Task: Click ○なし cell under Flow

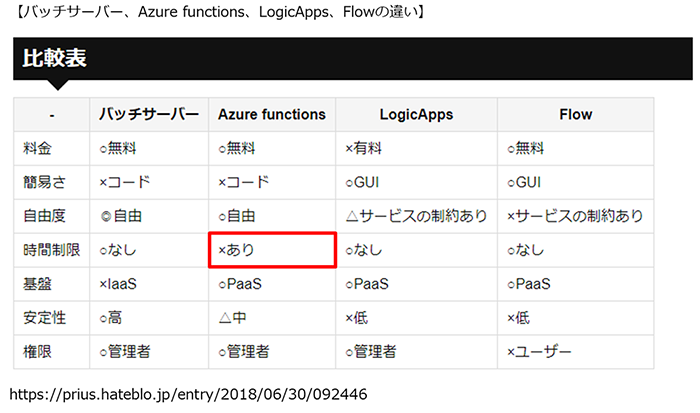Action: [575, 250]
